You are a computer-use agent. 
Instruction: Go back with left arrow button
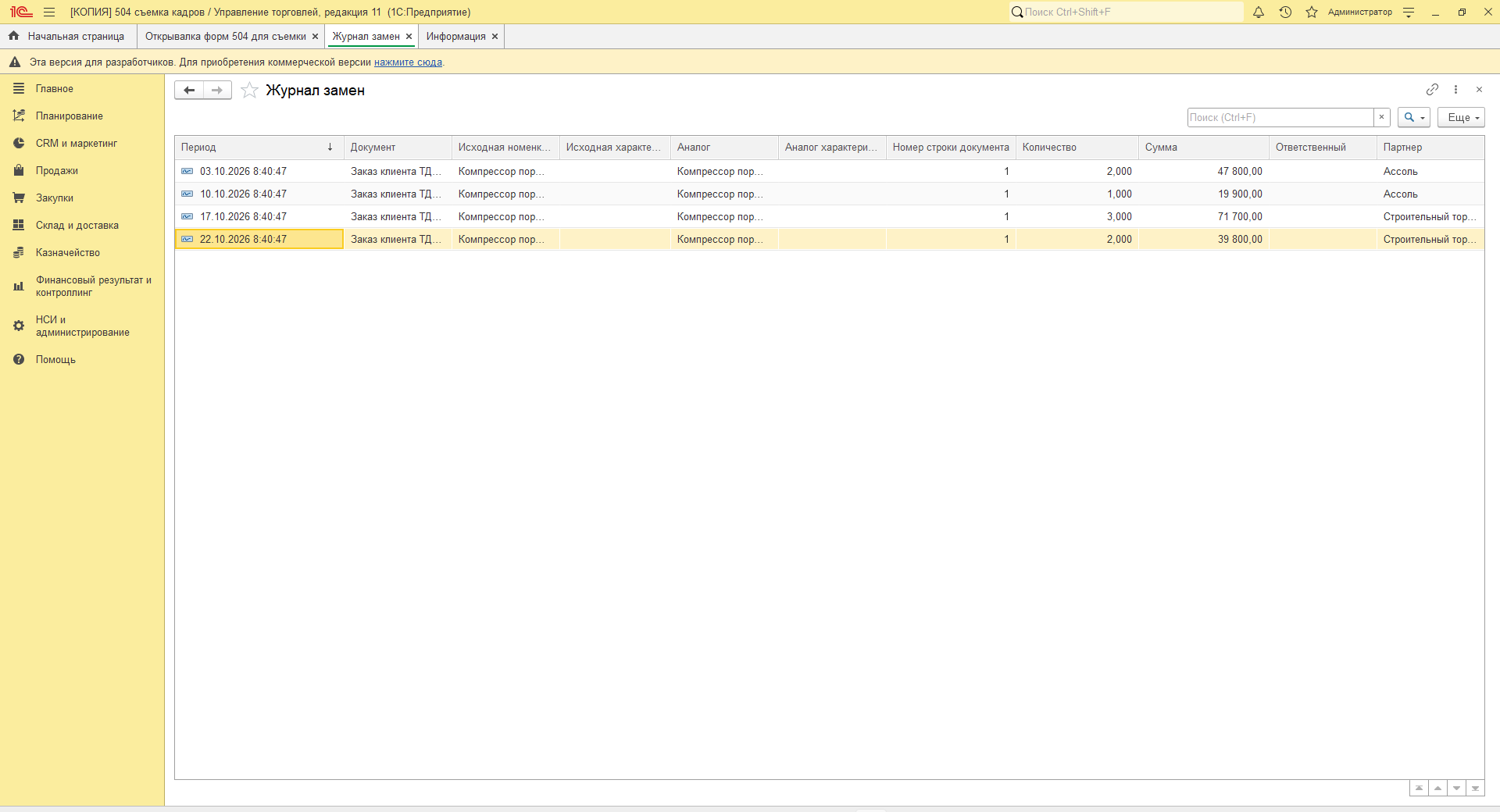[x=189, y=91]
